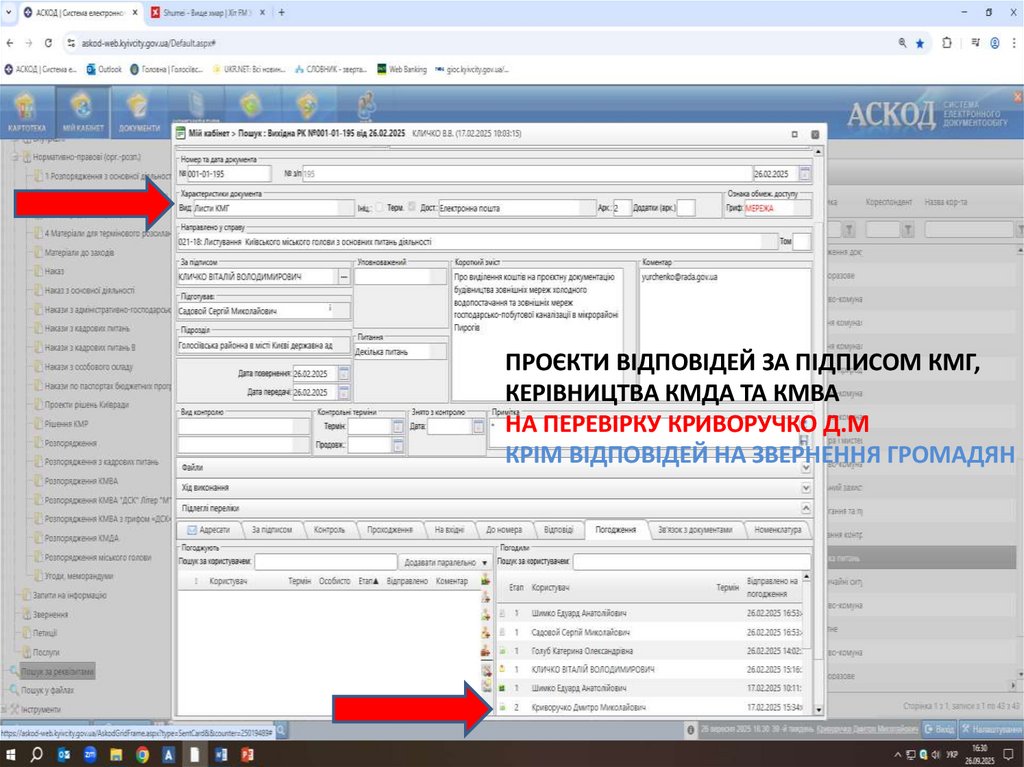Select Проекти рішень Київради in the tree
The height and width of the screenshot is (767, 1024).
coord(87,404)
